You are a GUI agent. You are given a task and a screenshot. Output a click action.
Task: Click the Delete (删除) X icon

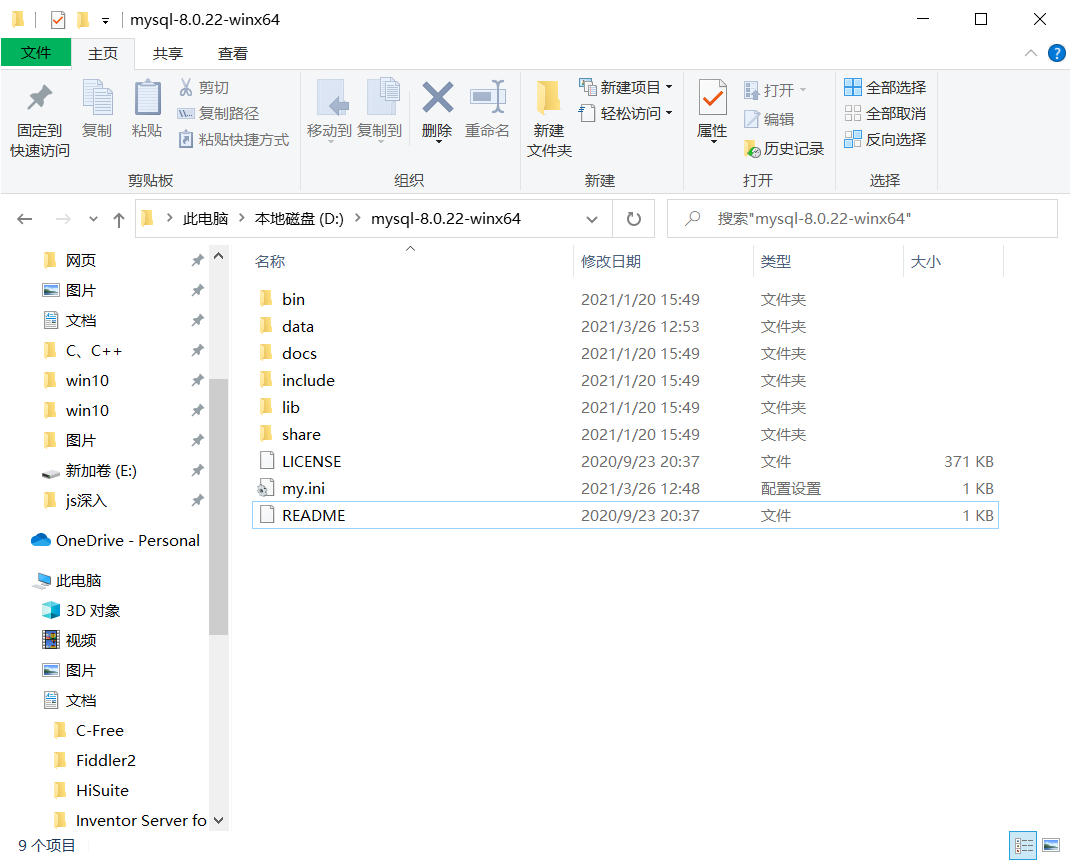coord(437,97)
